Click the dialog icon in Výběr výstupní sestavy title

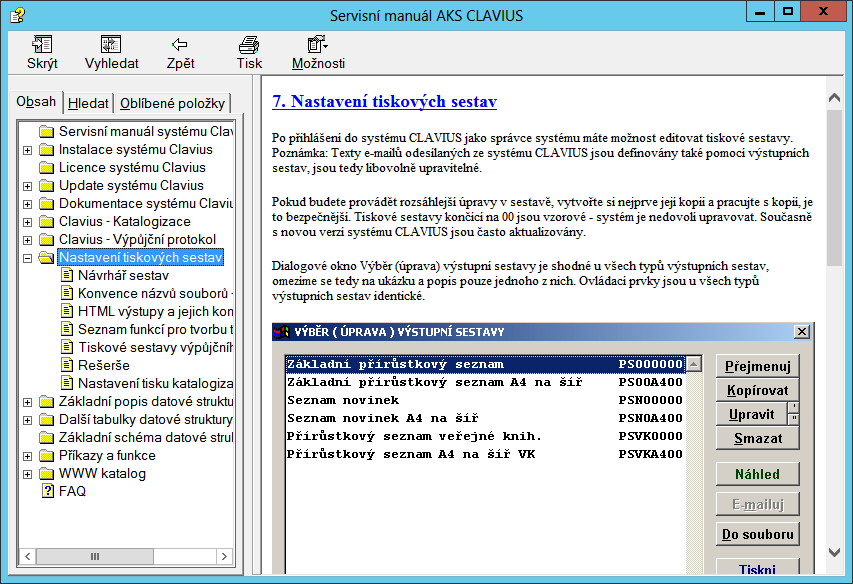(282, 332)
